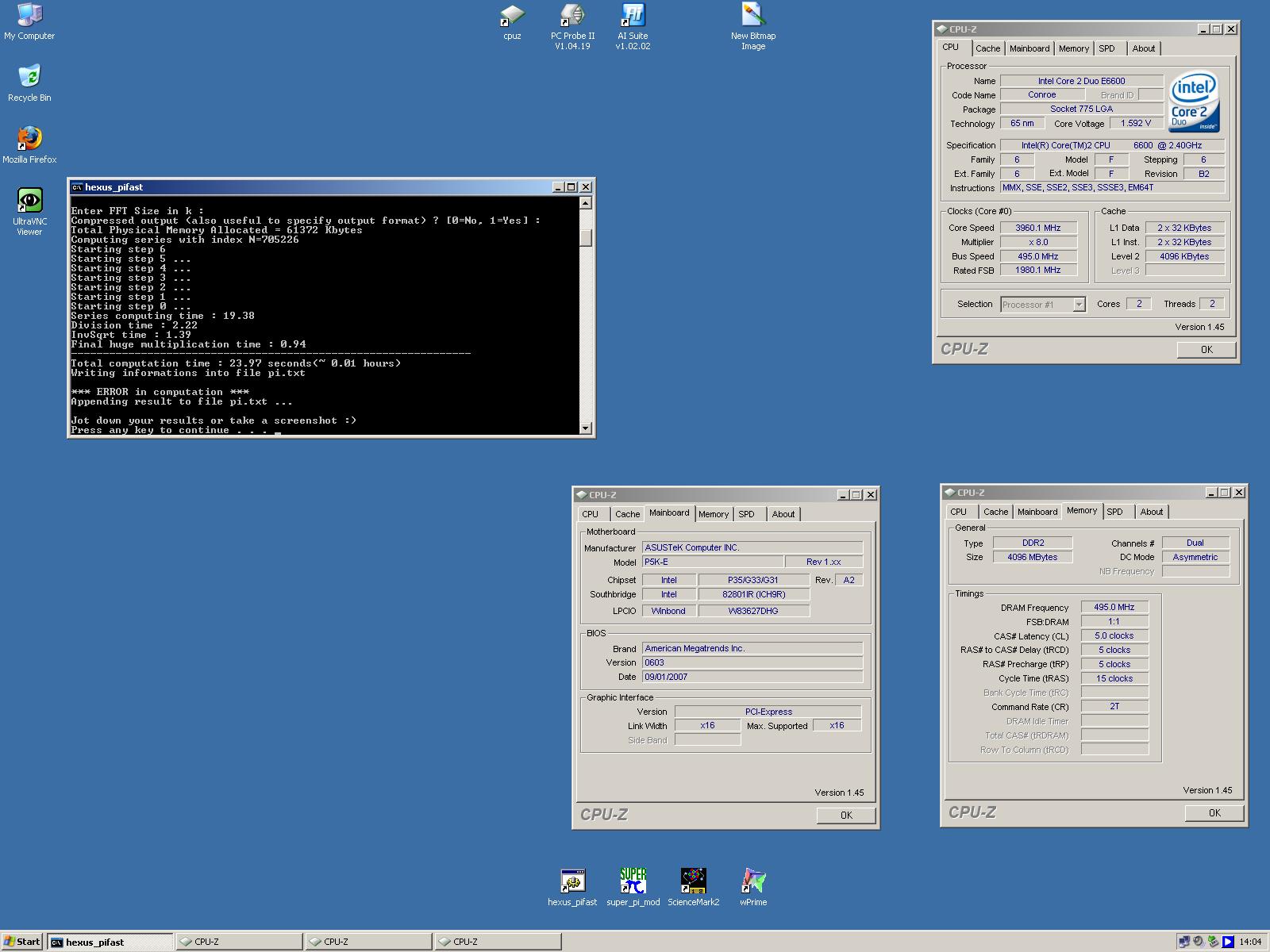This screenshot has width=1270, height=952.
Task: Click DRAM Frequency 495.0 MHz value
Action: pyautogui.click(x=1114, y=607)
